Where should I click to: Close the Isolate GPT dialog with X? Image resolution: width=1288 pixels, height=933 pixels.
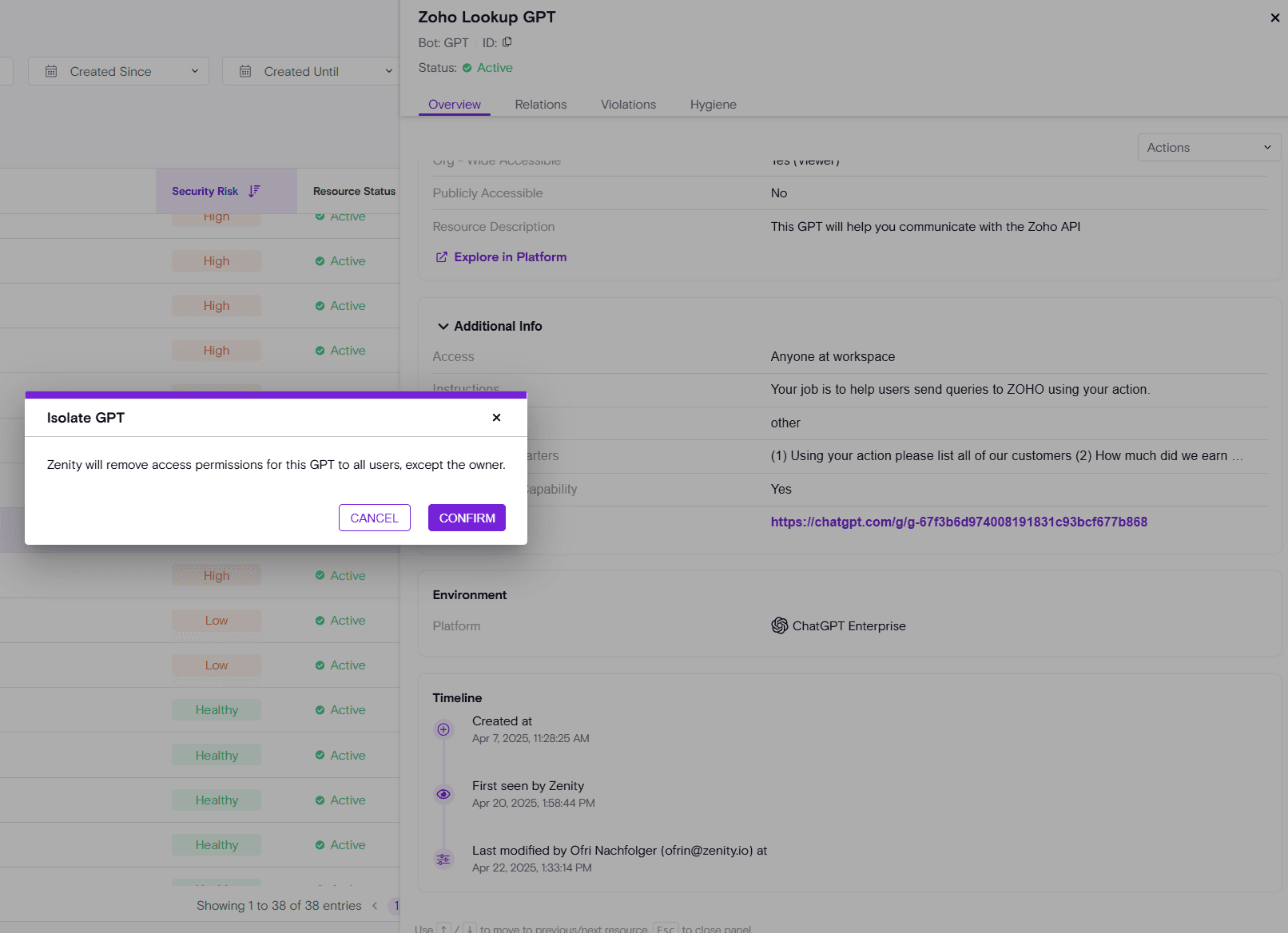pos(496,418)
